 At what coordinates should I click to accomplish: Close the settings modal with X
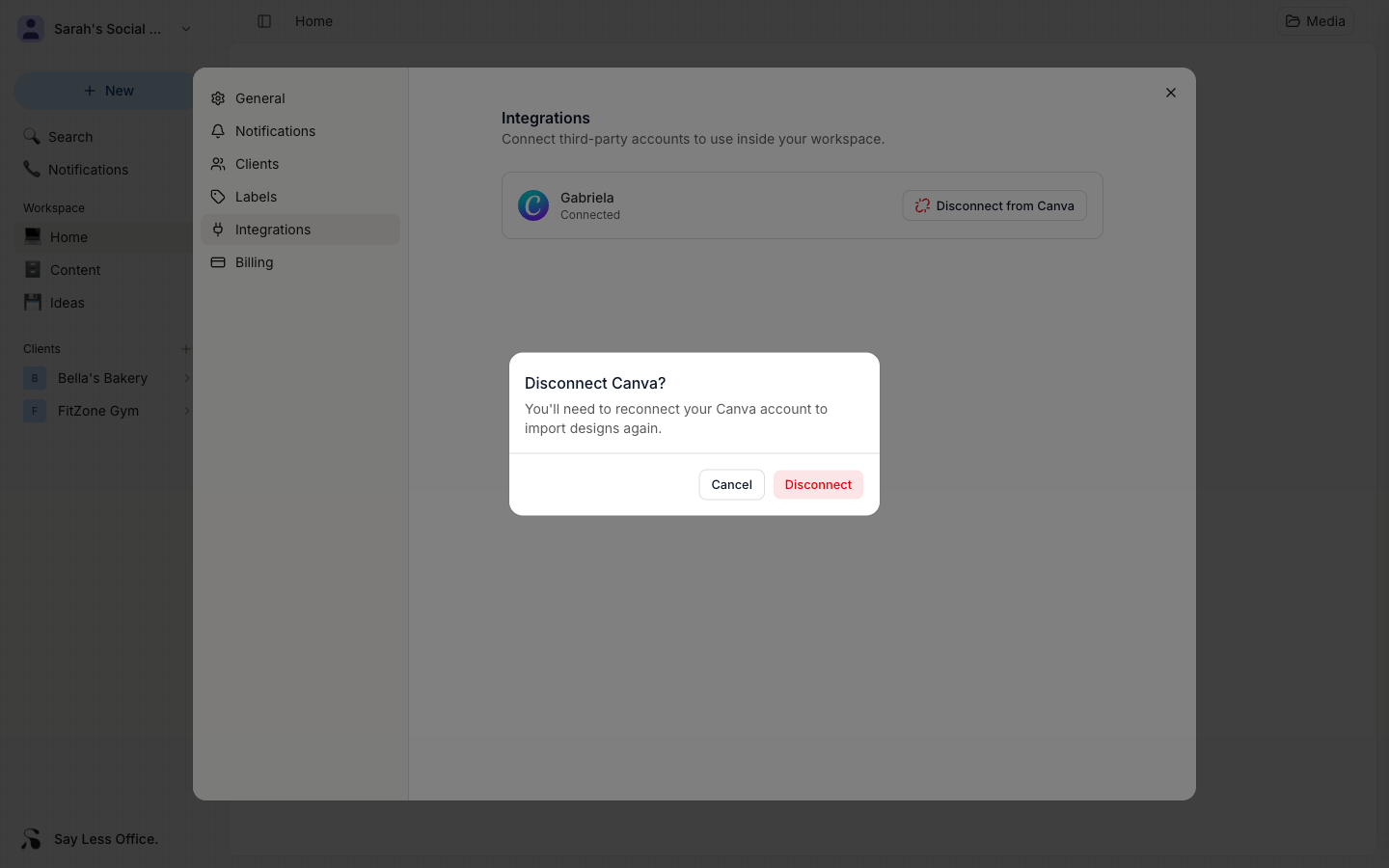point(1171,93)
